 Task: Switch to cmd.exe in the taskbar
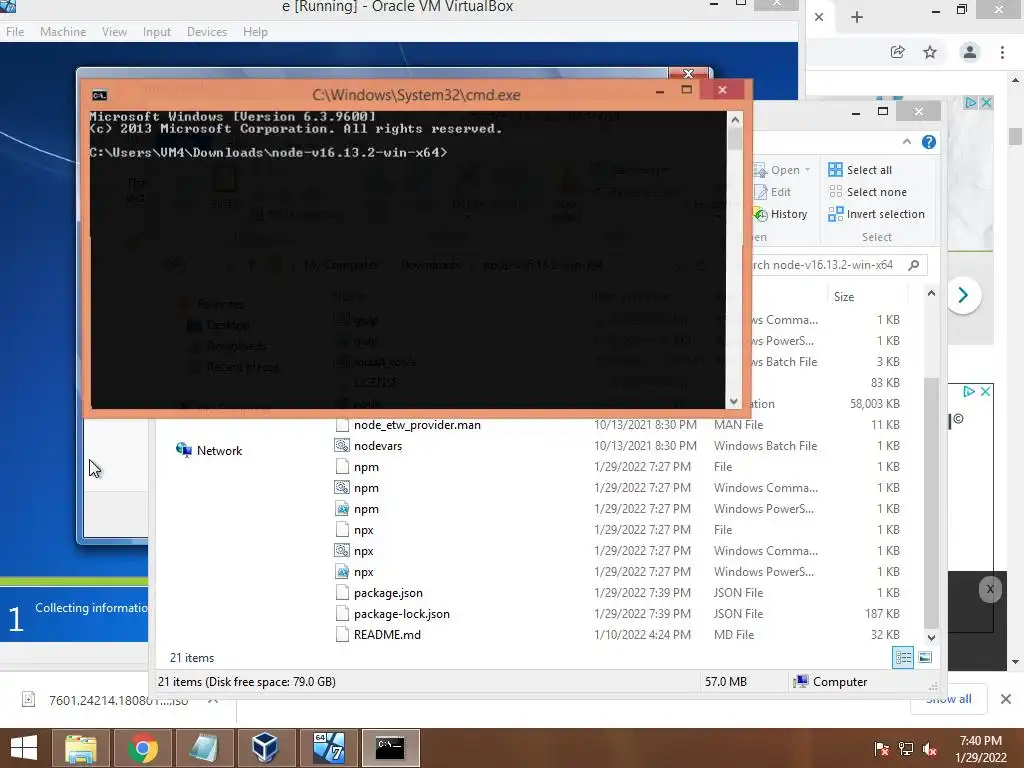coord(391,748)
